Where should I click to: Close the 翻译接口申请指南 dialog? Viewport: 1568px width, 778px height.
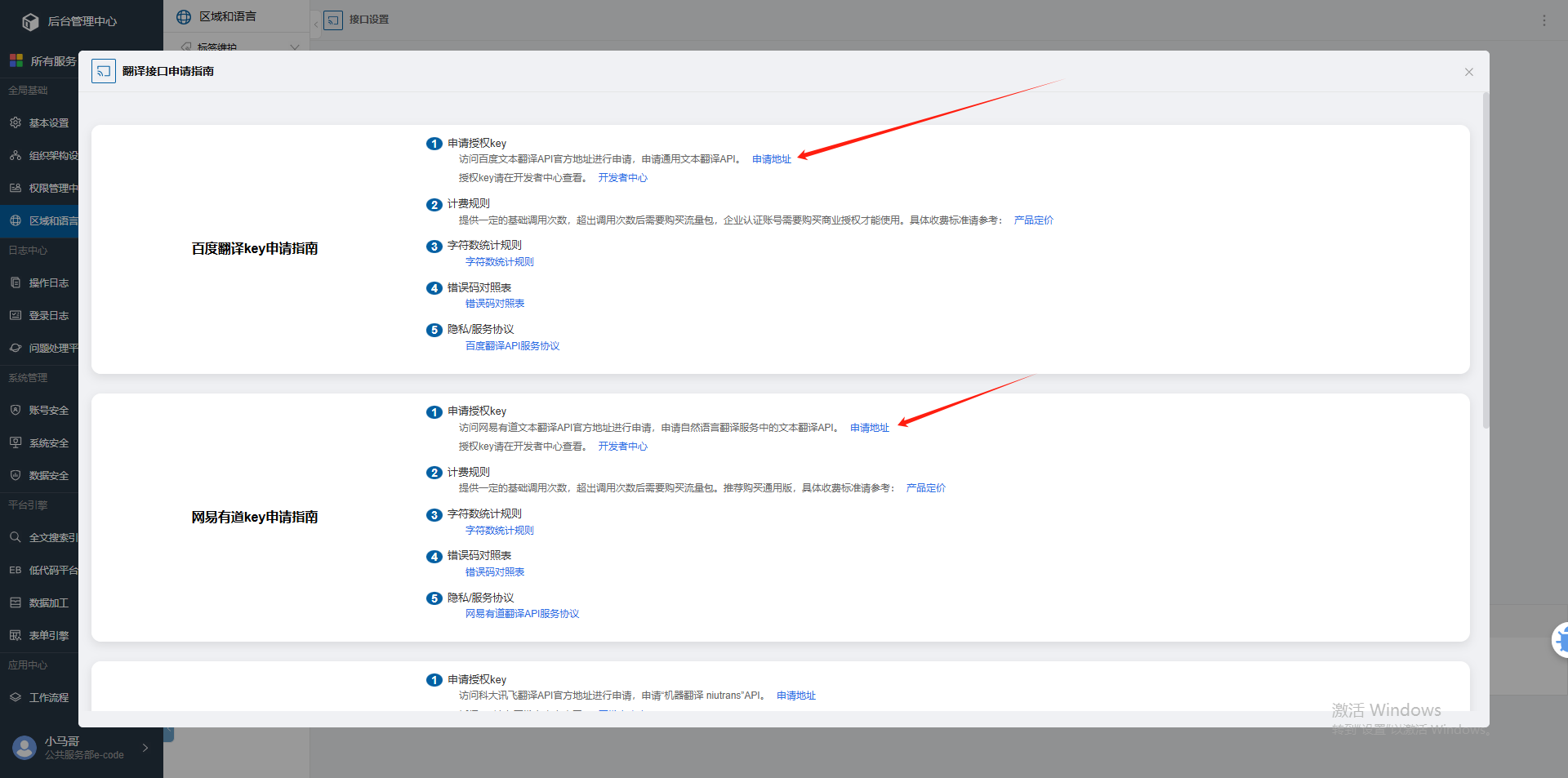(x=1468, y=72)
